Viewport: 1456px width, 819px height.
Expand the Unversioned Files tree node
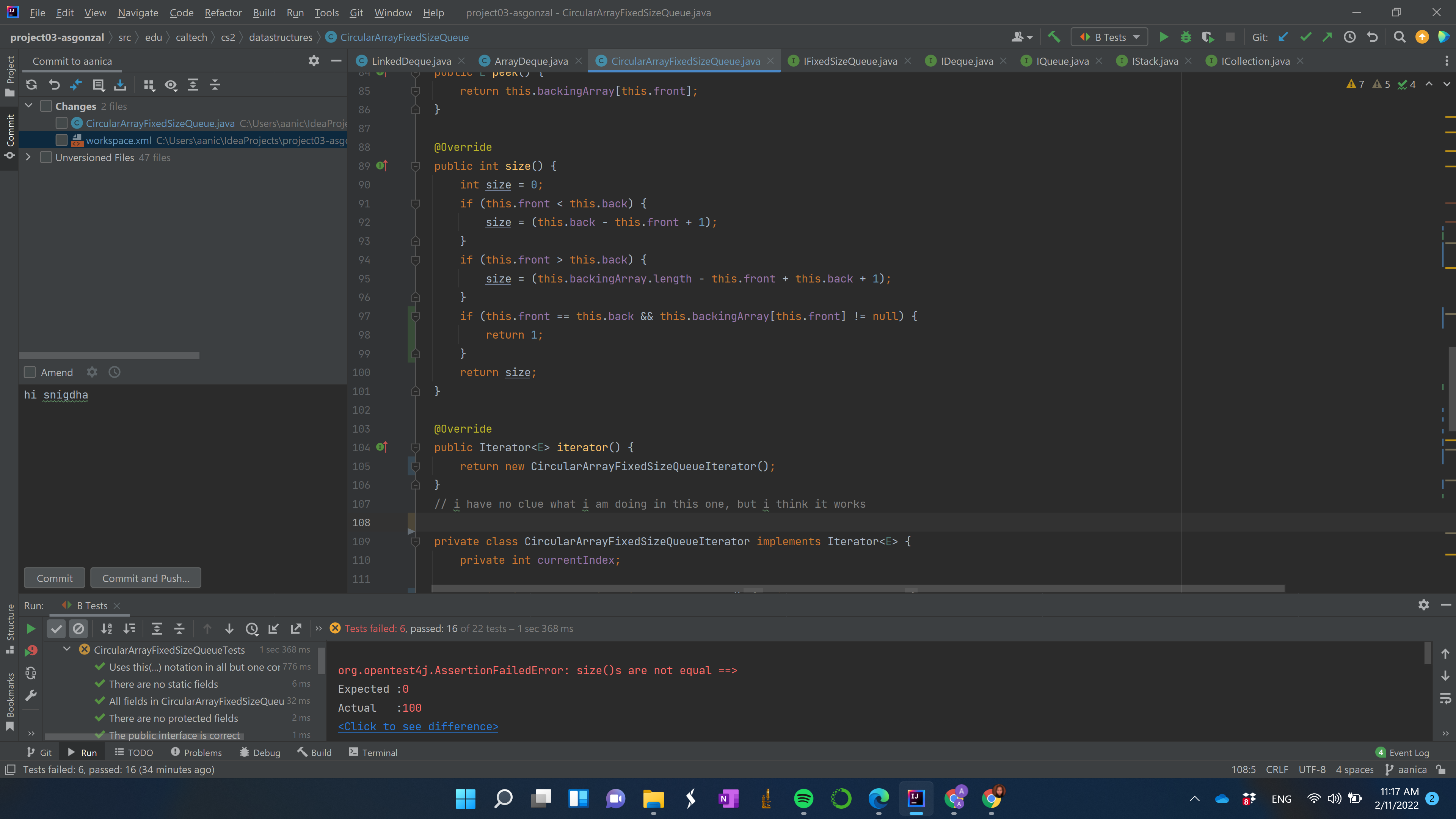click(28, 157)
